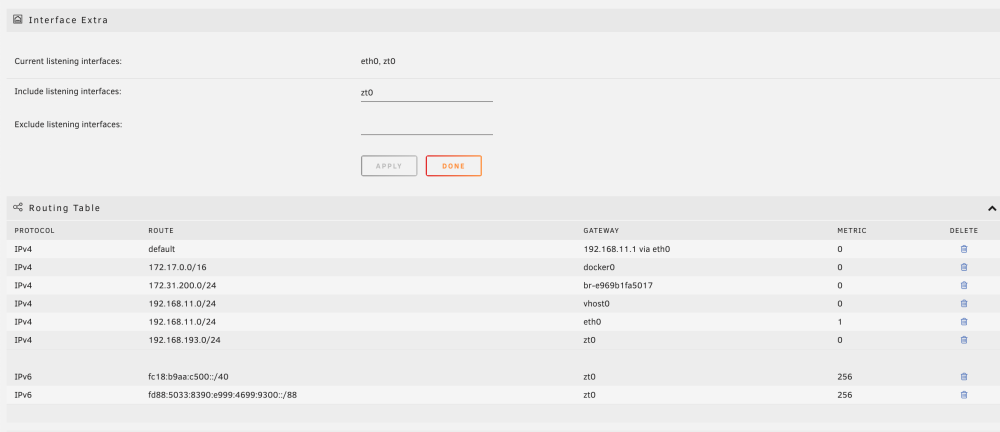Select the 192.168.193.0/24 route cell

click(x=184, y=340)
